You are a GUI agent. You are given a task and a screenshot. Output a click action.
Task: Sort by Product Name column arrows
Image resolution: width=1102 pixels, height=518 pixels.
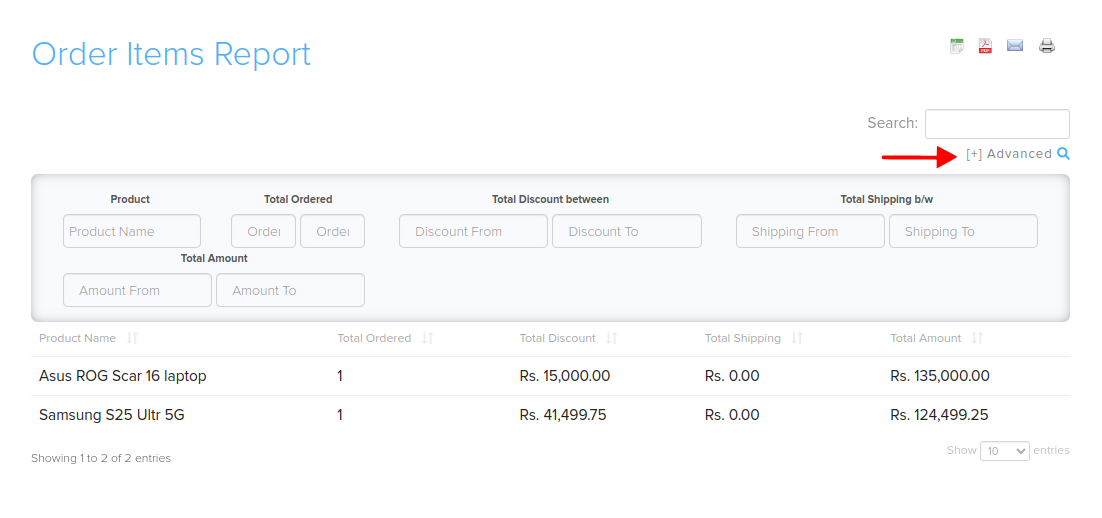pos(132,338)
